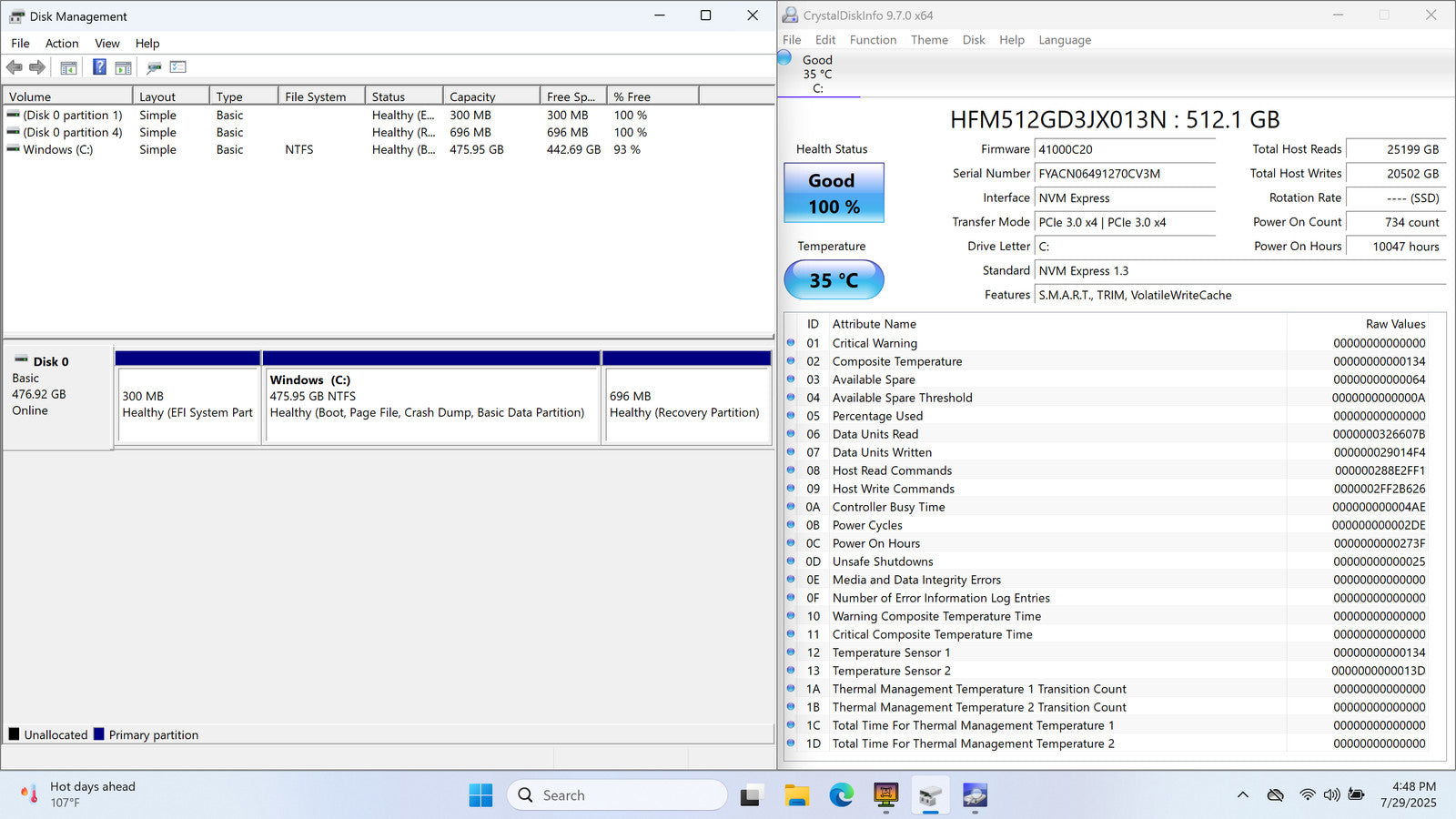The height and width of the screenshot is (819, 1456).
Task: Open the Language menu in CrystalDiskInfo
Action: 1065,40
